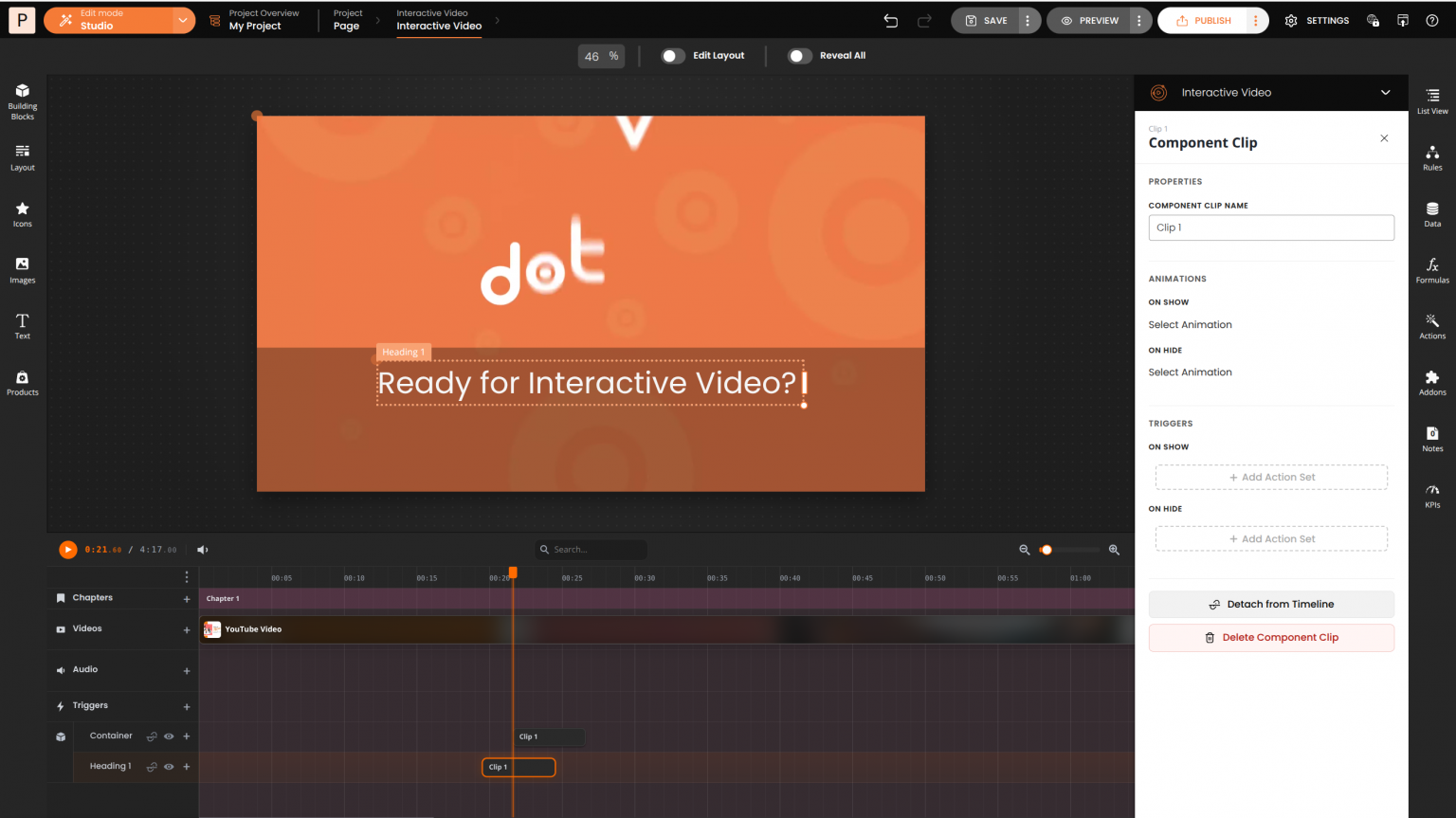Click Delete Component Clip button
Image resolution: width=1456 pixels, height=818 pixels.
(x=1271, y=638)
